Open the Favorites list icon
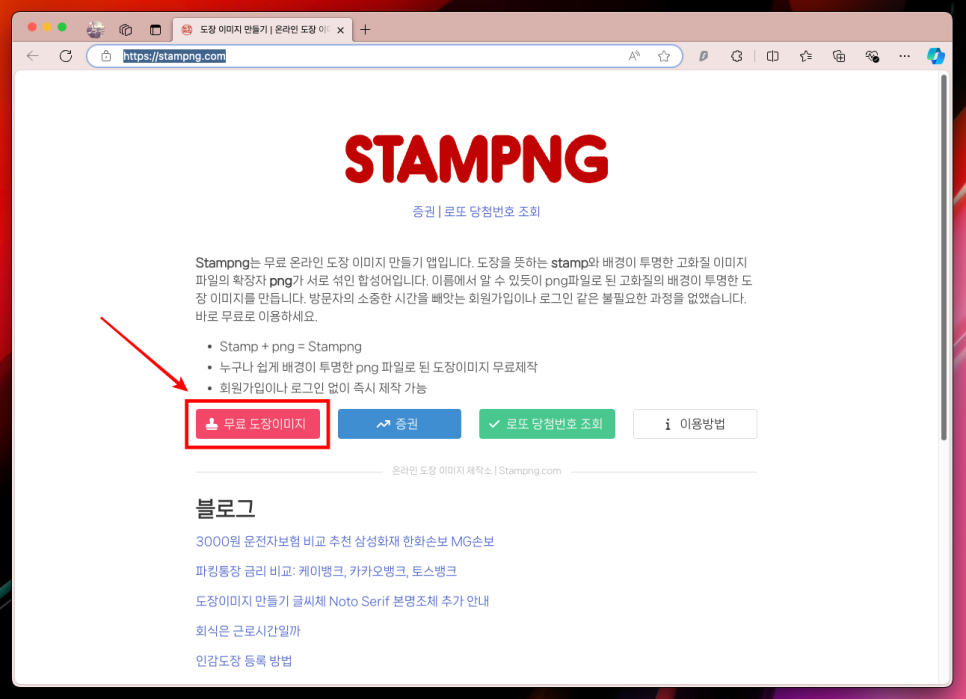Screen dimensions: 966x699 point(806,56)
